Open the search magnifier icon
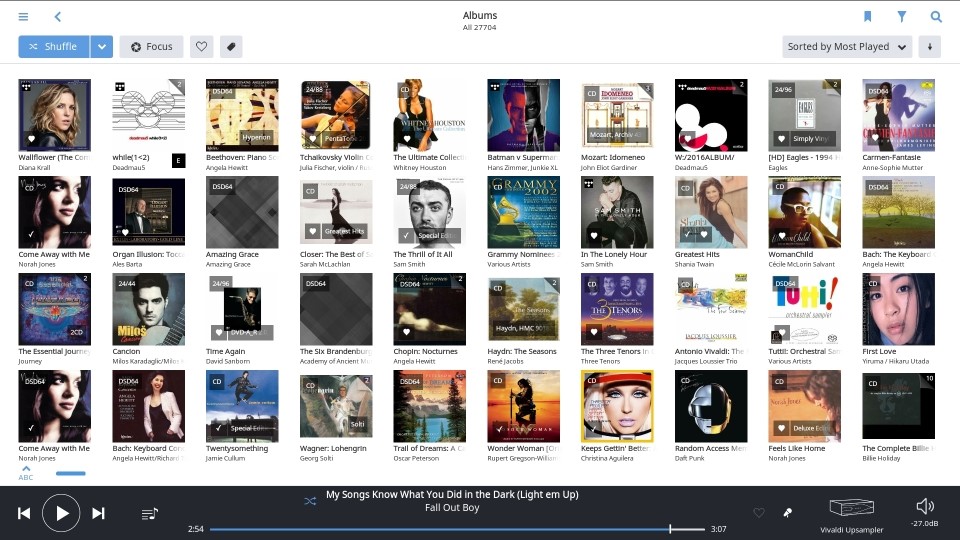The height and width of the screenshot is (540, 960). click(936, 17)
